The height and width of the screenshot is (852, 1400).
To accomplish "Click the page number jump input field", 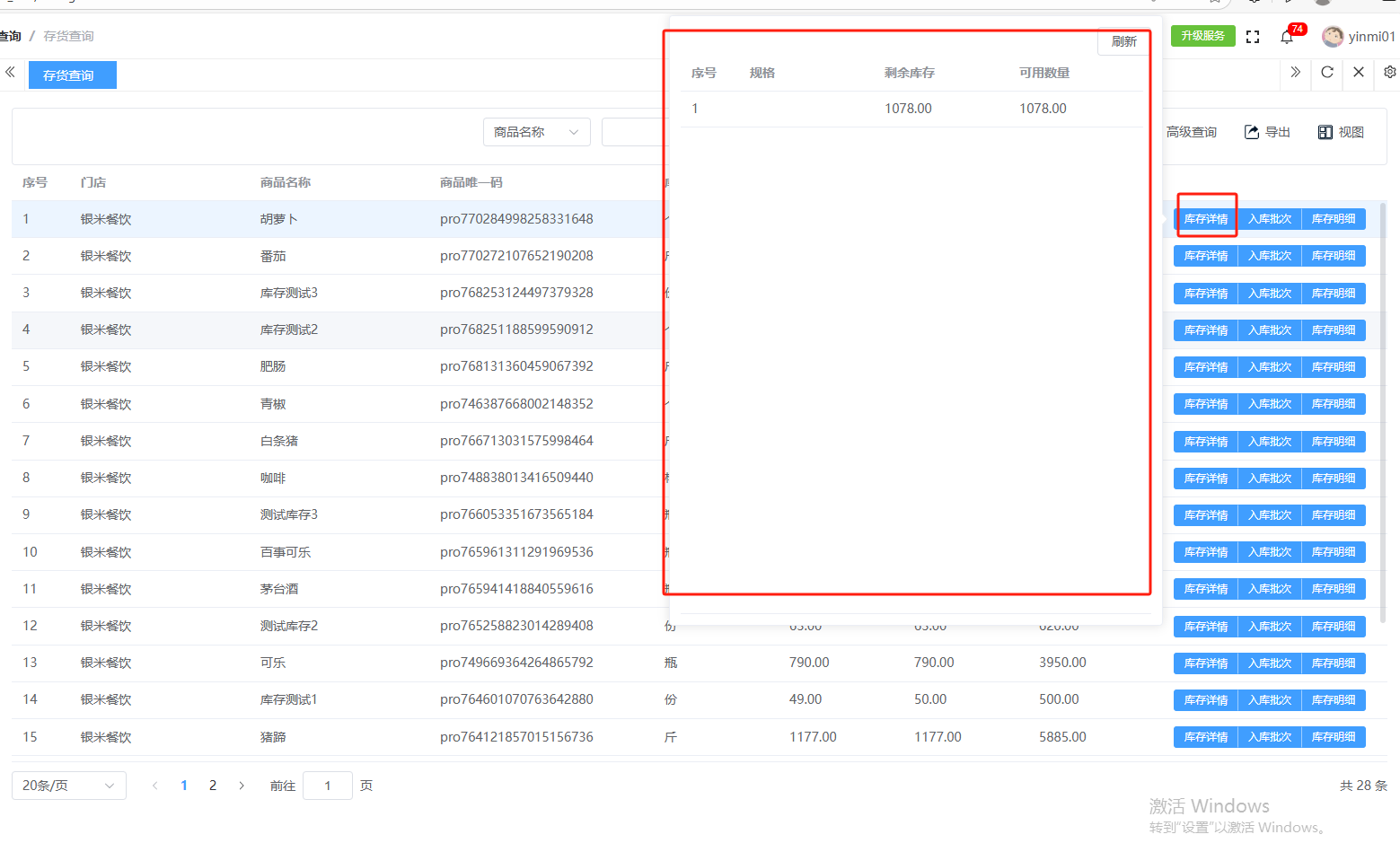I will click(x=327, y=786).
